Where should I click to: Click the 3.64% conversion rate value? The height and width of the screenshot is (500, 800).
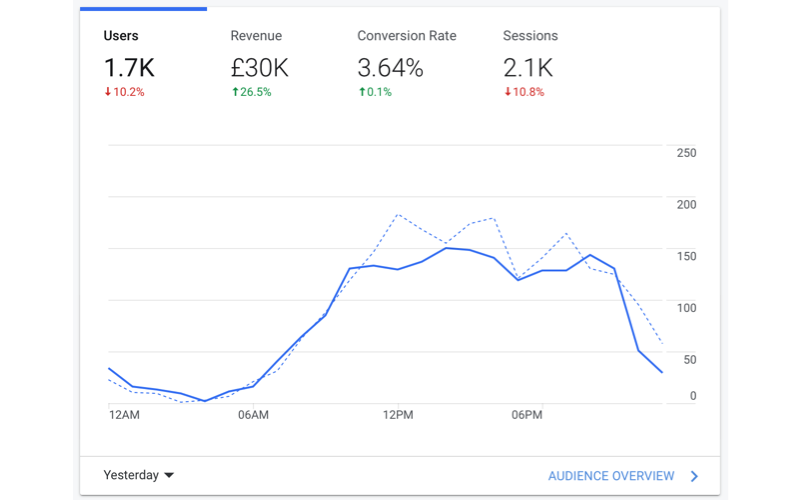[390, 68]
